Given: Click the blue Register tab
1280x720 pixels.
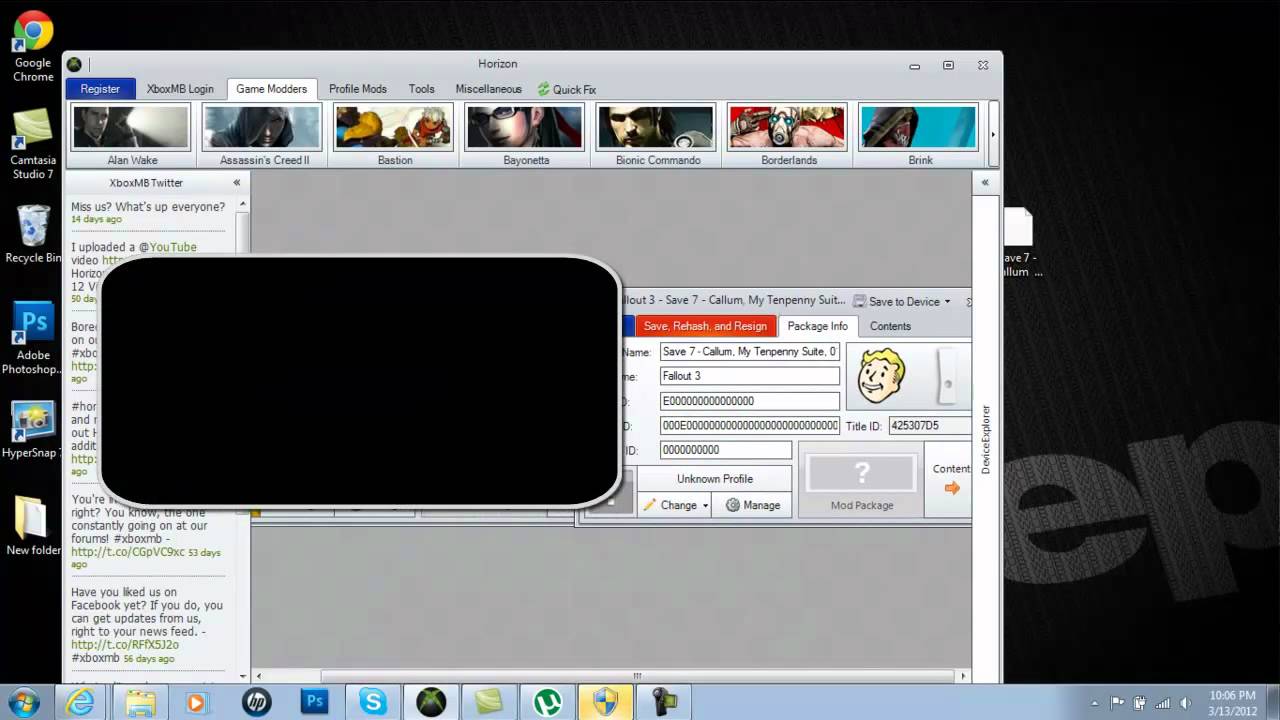Looking at the screenshot, I should click(100, 89).
